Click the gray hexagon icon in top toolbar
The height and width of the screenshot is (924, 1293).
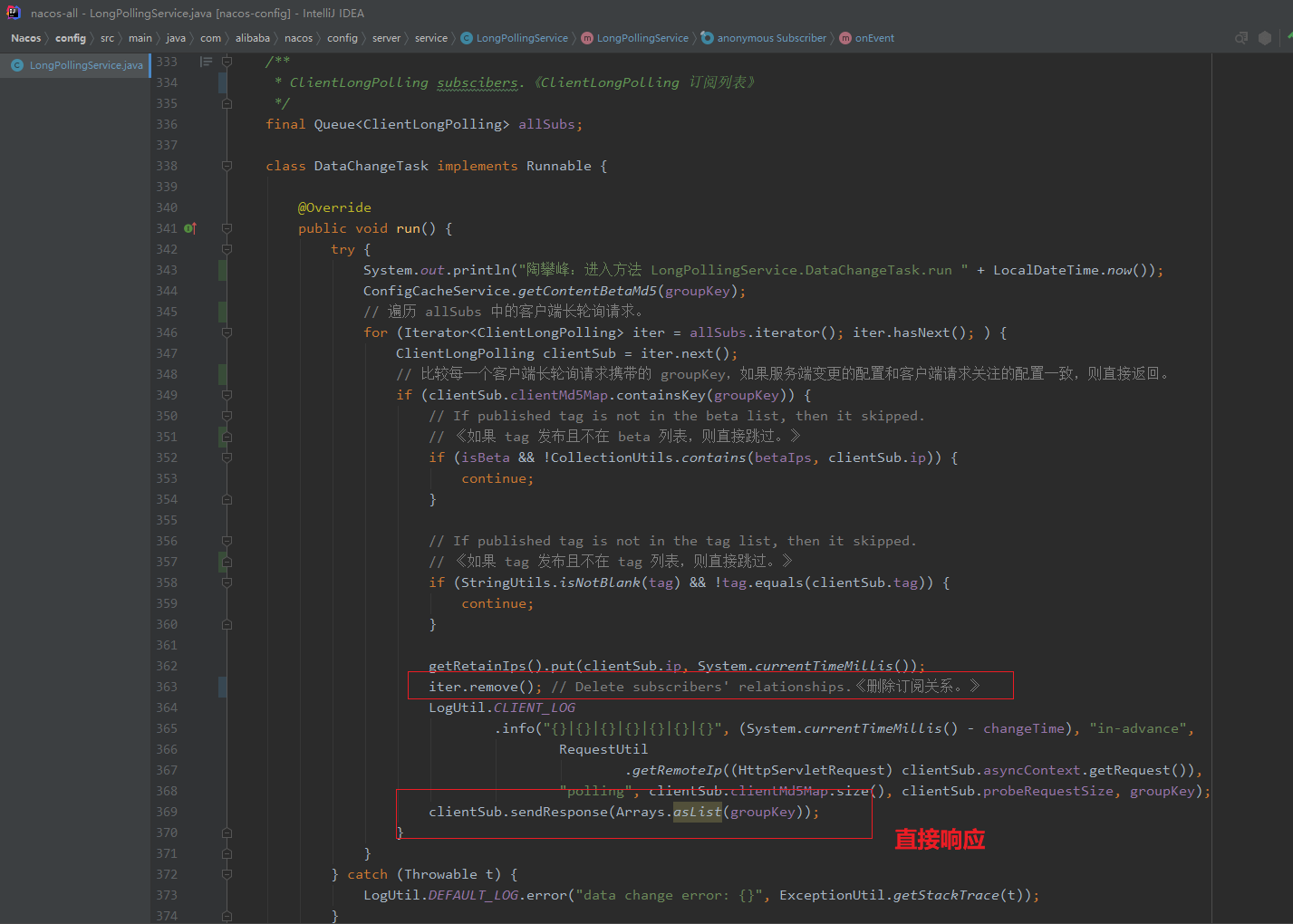tap(1265, 38)
